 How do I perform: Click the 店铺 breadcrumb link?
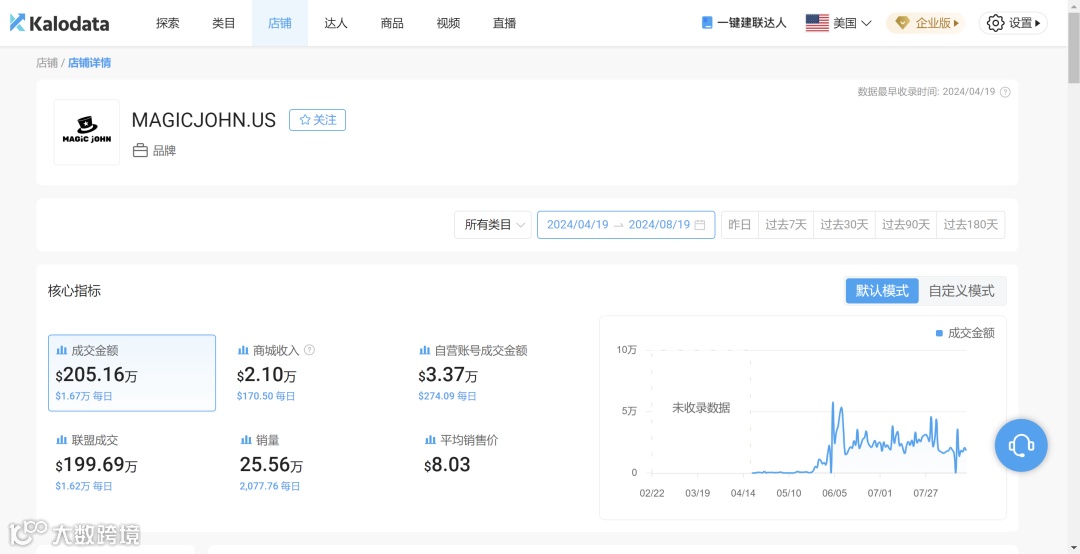click(x=47, y=63)
